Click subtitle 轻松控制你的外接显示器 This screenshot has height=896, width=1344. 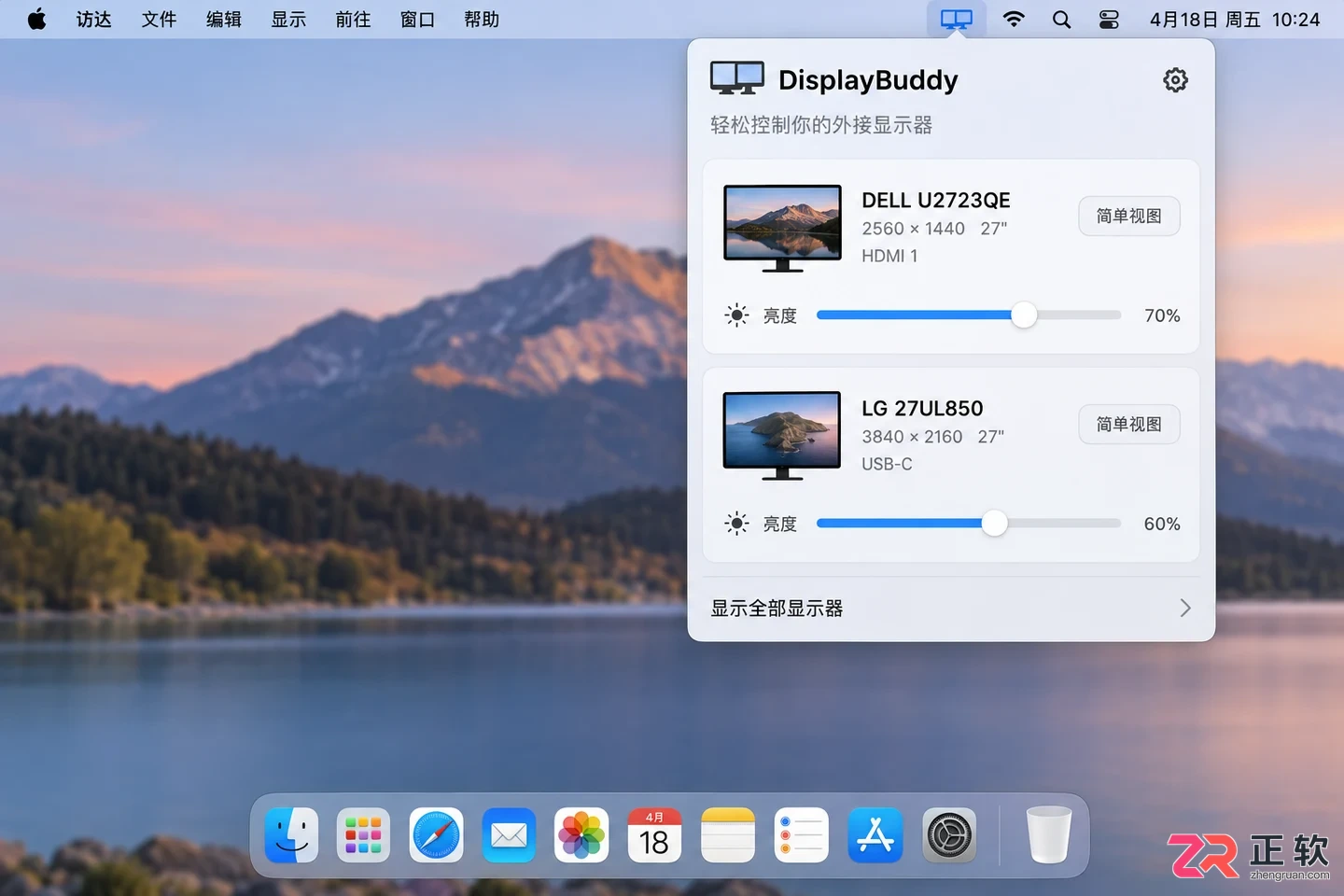[x=821, y=125]
